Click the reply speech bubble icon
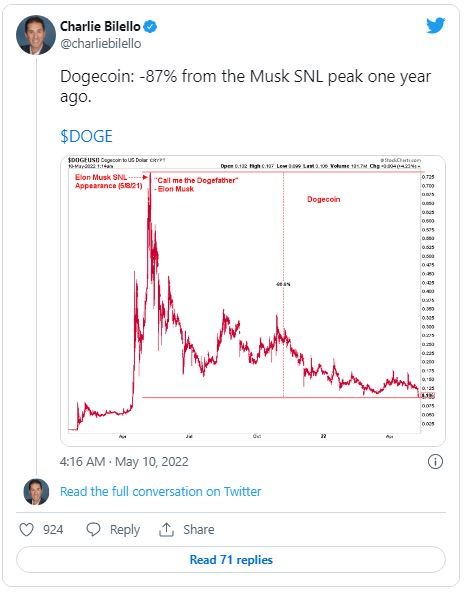 (x=93, y=529)
